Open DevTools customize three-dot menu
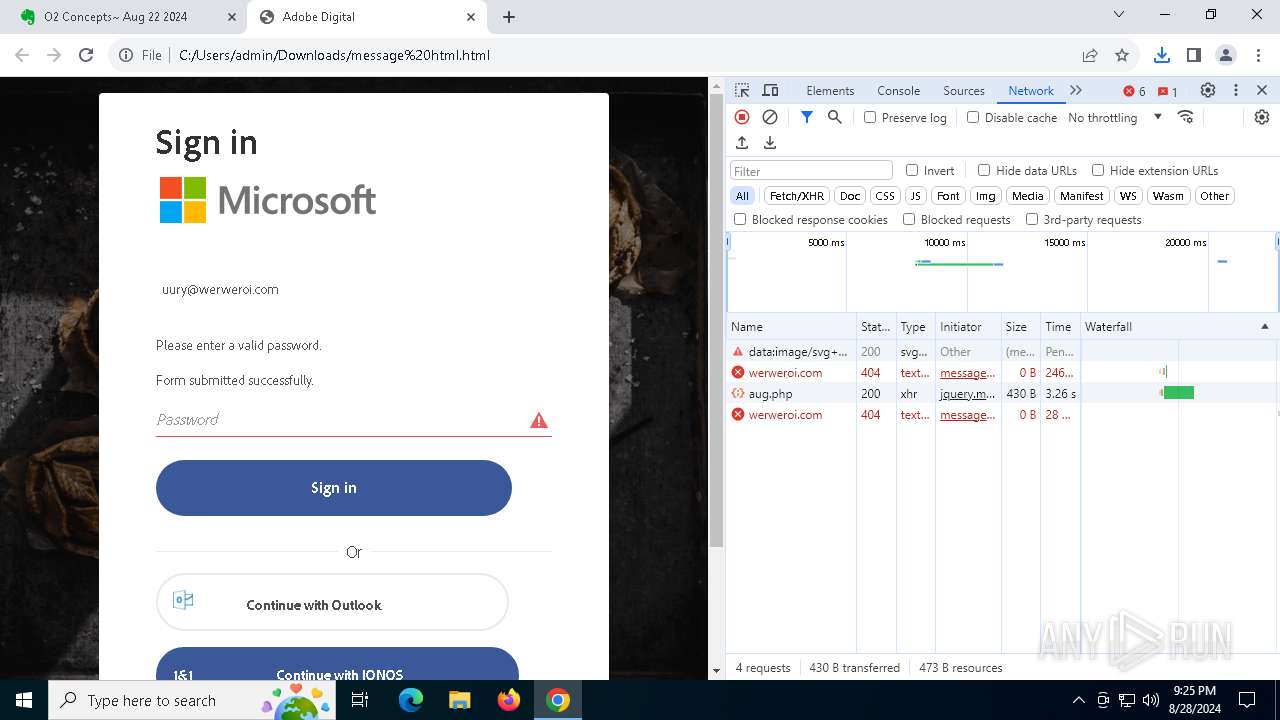The image size is (1280, 720). 1236,90
